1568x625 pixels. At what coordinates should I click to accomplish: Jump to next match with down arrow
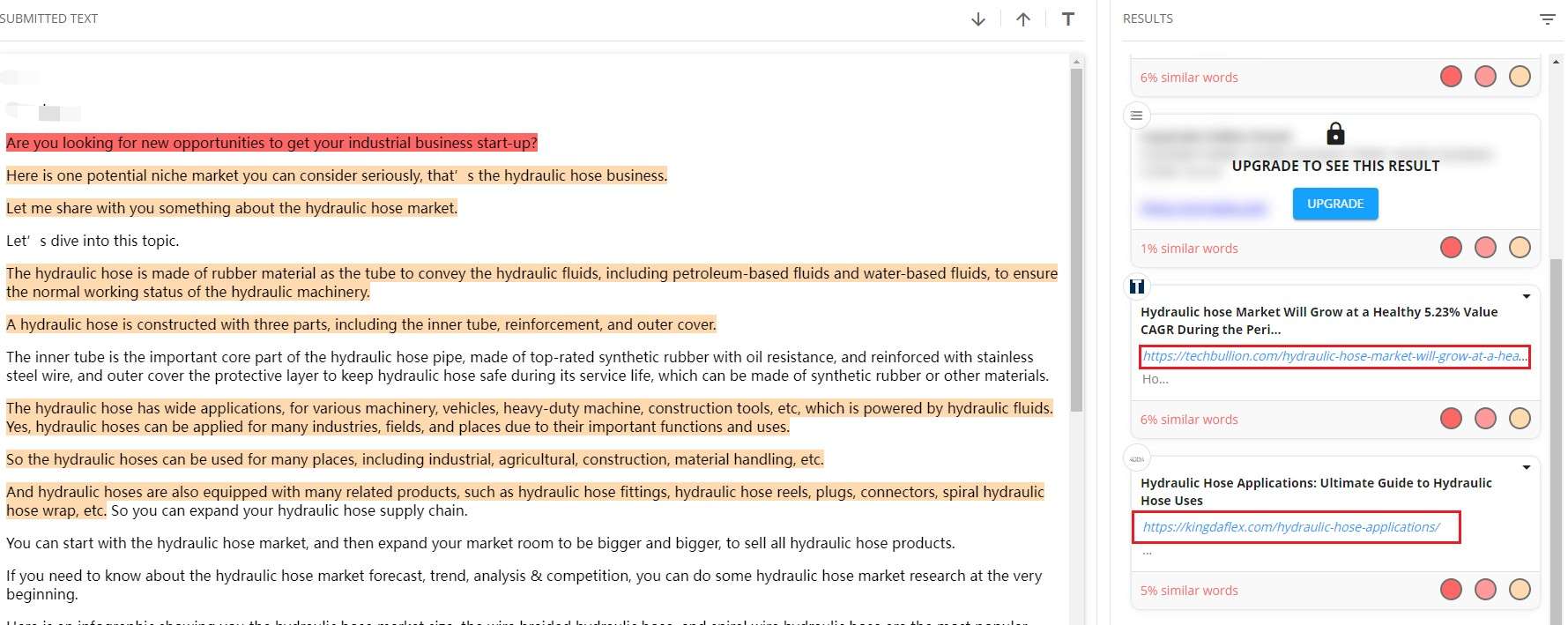click(x=977, y=19)
